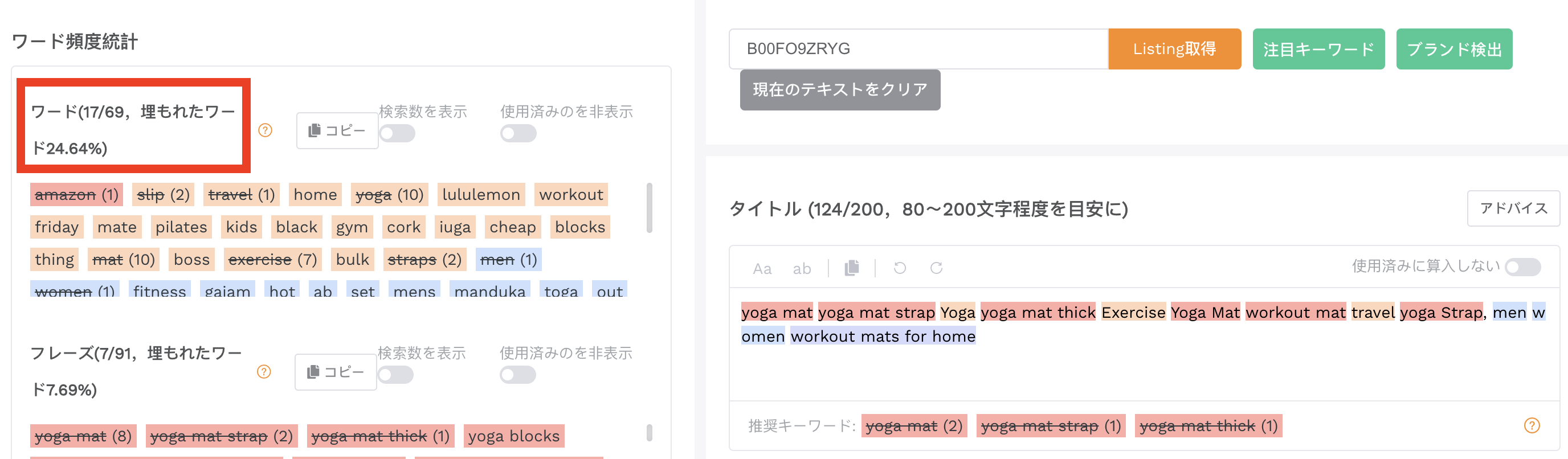The height and width of the screenshot is (459, 1568).
Task: Open the アドバイス button for the title
Action: pos(1513,208)
